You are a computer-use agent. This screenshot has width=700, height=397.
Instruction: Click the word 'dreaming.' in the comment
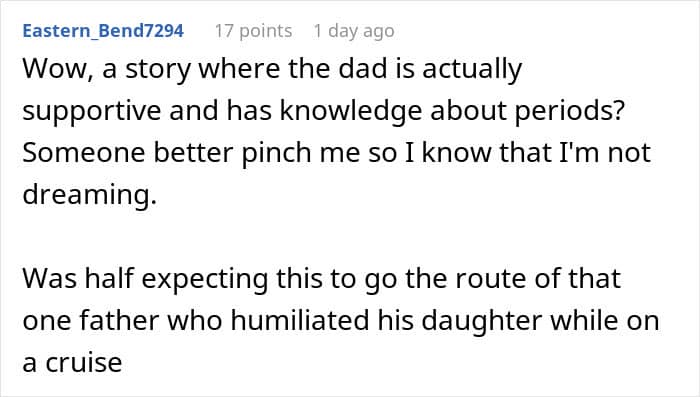(x=90, y=195)
